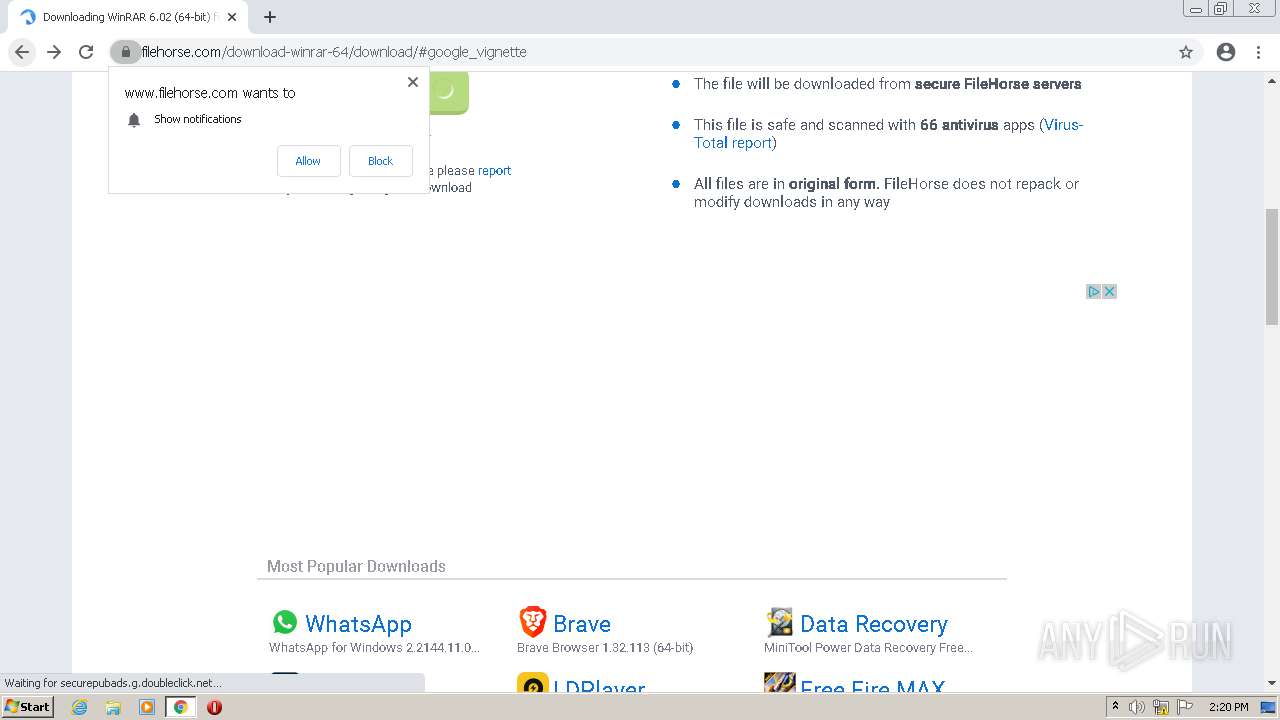Click the Free Fire MAX app icon

779,684
